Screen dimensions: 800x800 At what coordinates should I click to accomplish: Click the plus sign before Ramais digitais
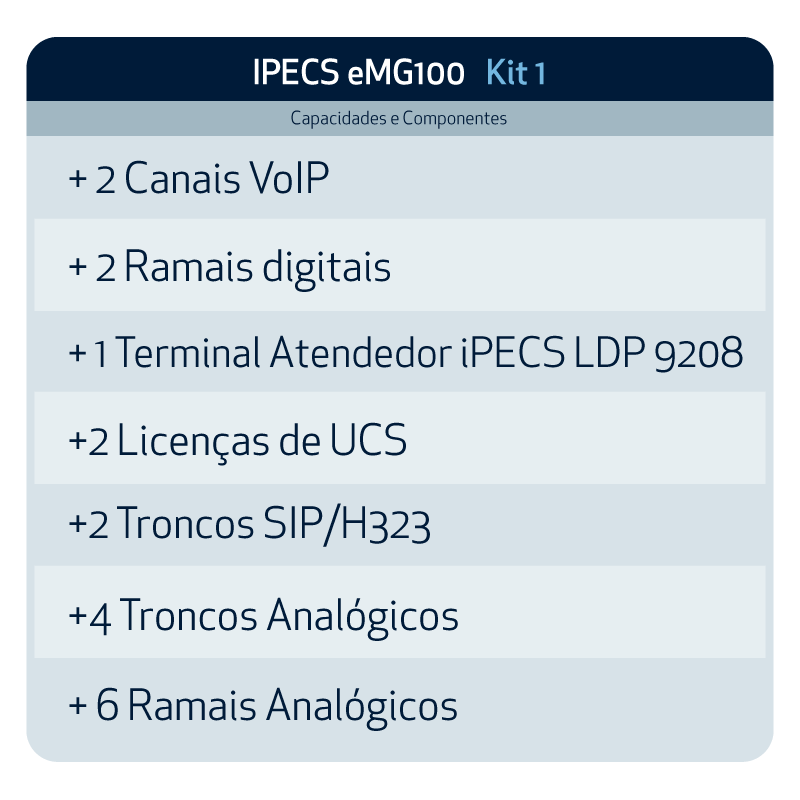click(x=78, y=269)
